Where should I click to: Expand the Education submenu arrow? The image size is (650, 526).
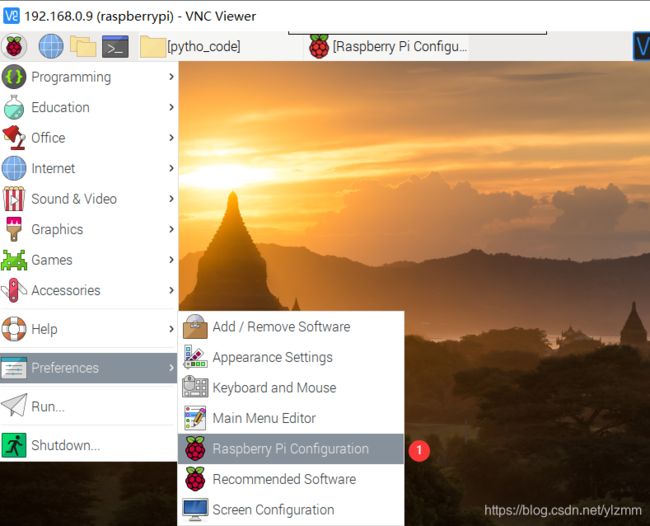[171, 107]
